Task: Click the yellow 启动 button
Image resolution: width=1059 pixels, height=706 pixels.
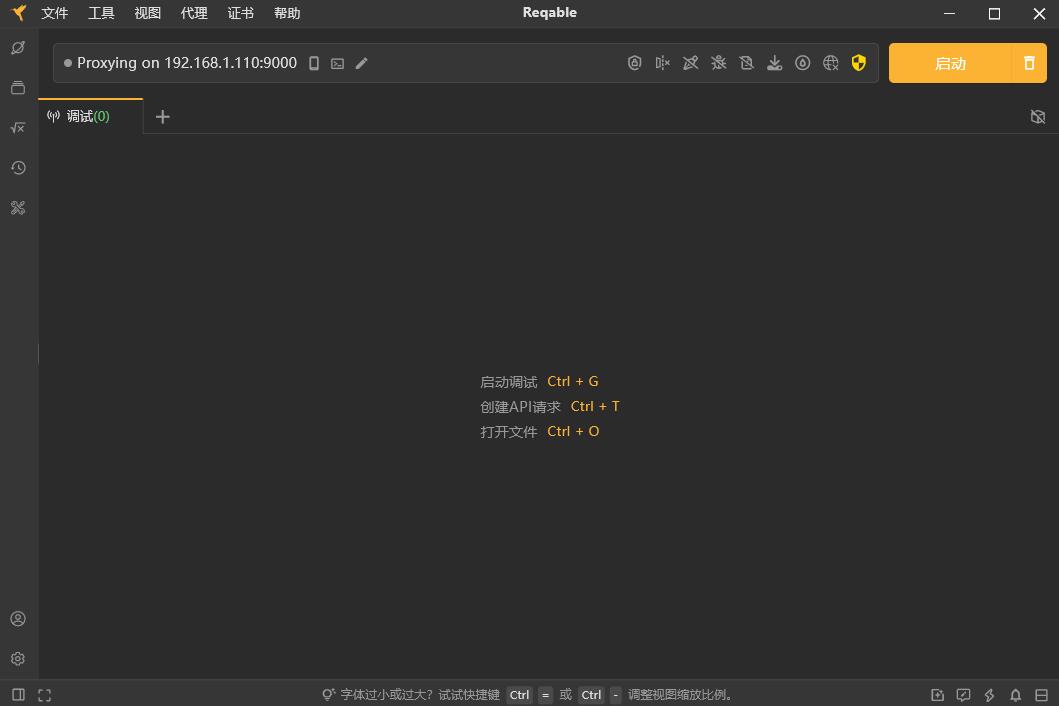Action: point(950,63)
